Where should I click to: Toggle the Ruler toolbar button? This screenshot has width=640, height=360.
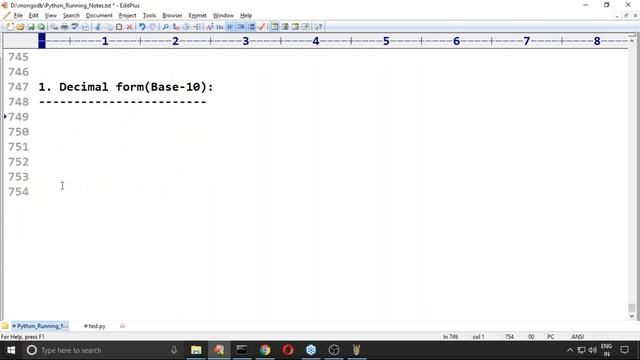(x=251, y=27)
